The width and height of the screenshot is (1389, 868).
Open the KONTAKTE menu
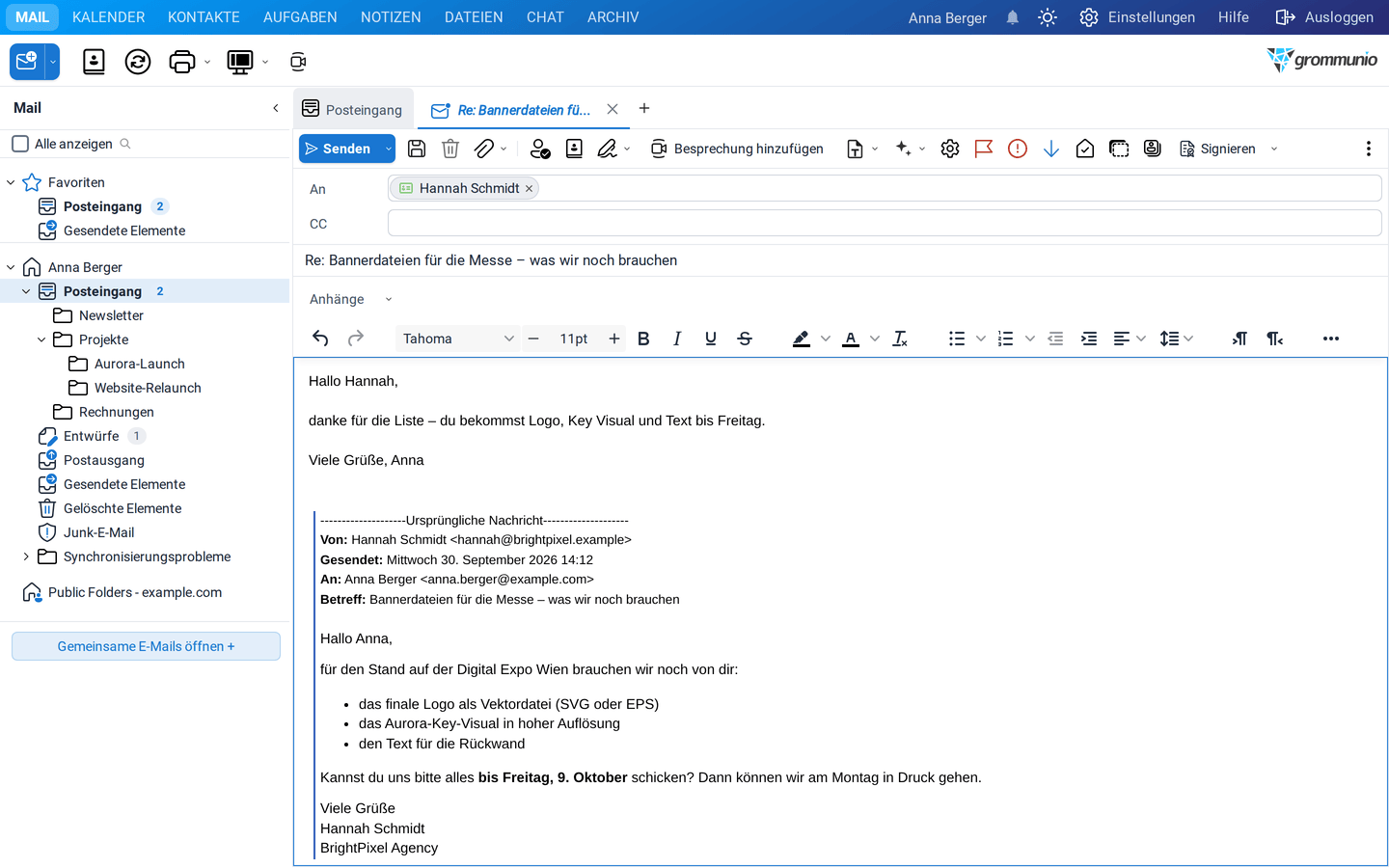pos(204,17)
